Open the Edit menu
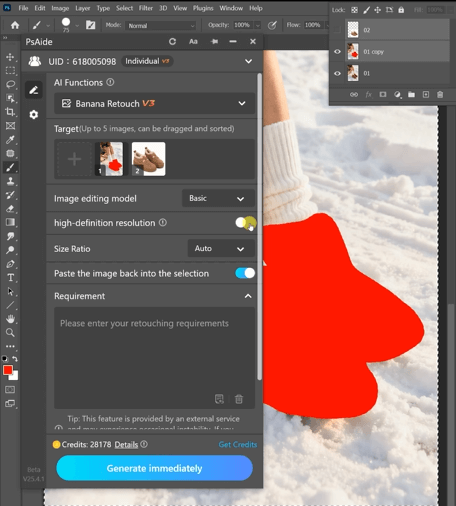Image resolution: width=456 pixels, height=506 pixels. [x=40, y=8]
